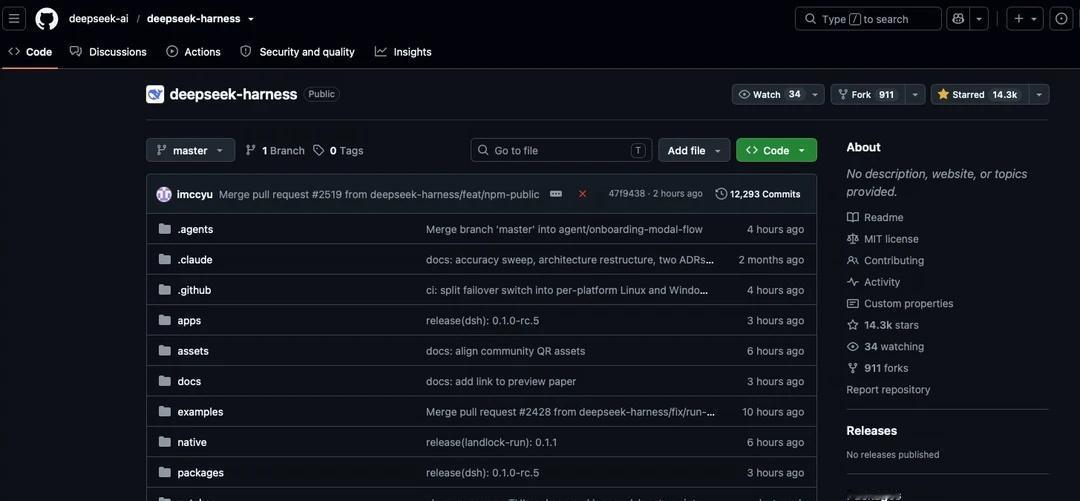Switch to the Code tab
Image resolution: width=1080 pixels, height=501 pixels.
30,52
